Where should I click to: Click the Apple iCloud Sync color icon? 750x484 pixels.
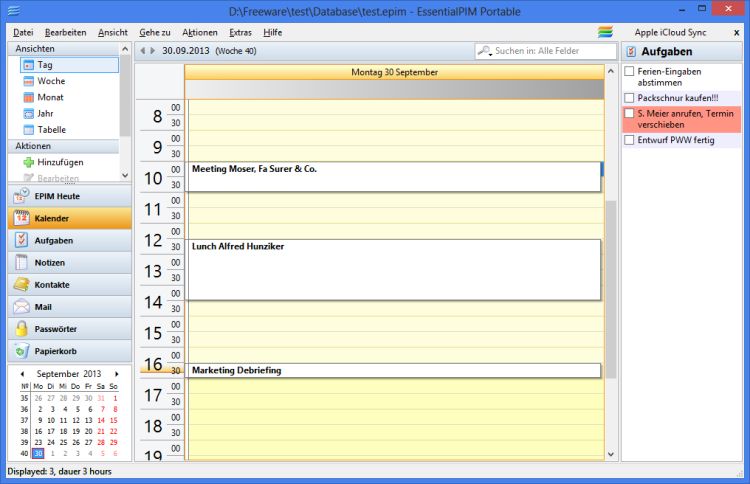click(x=605, y=32)
